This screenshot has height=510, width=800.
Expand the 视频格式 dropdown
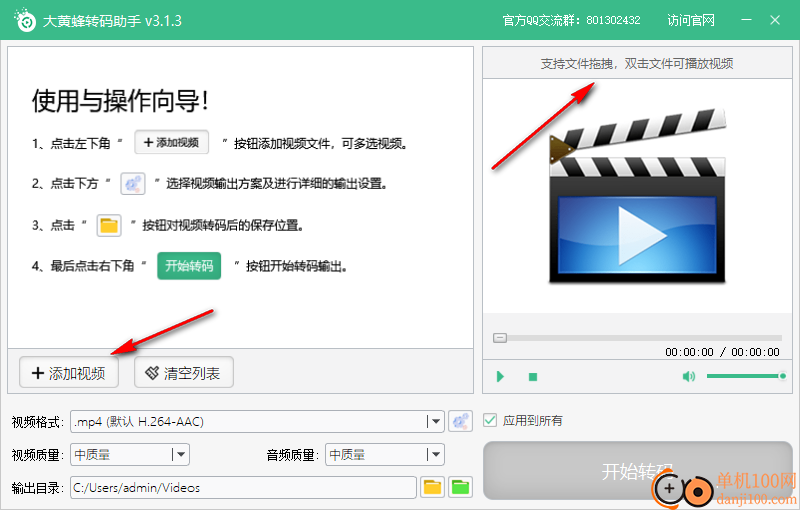coord(434,422)
